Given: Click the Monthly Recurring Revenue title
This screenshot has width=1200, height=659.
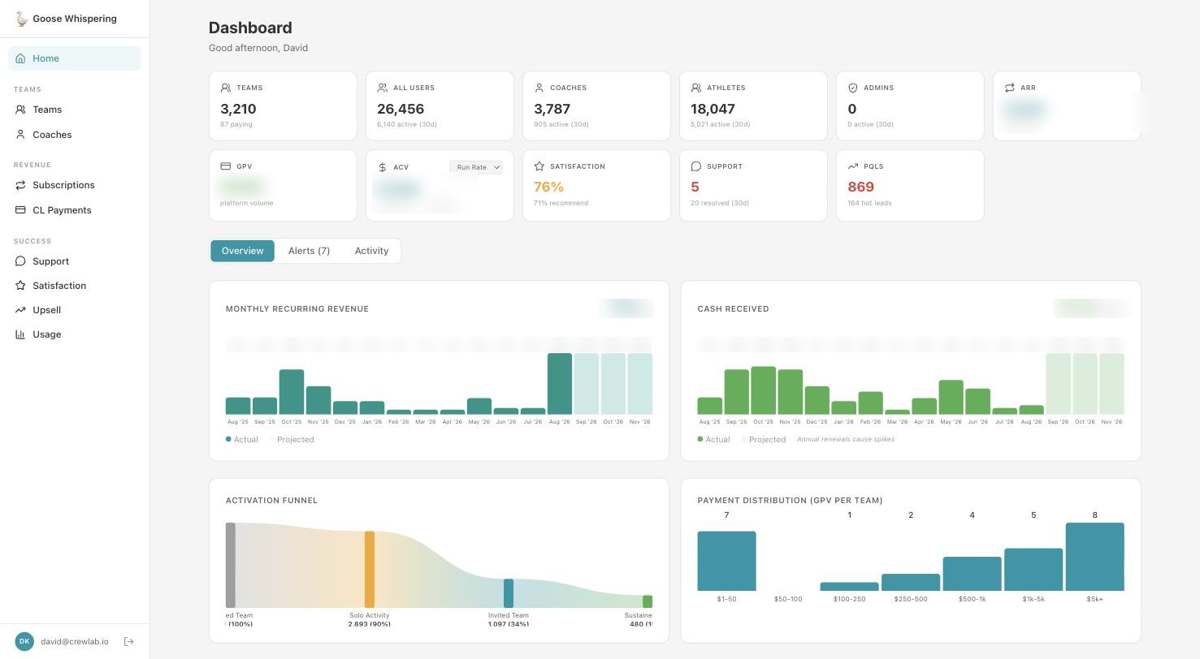Looking at the screenshot, I should (297, 309).
